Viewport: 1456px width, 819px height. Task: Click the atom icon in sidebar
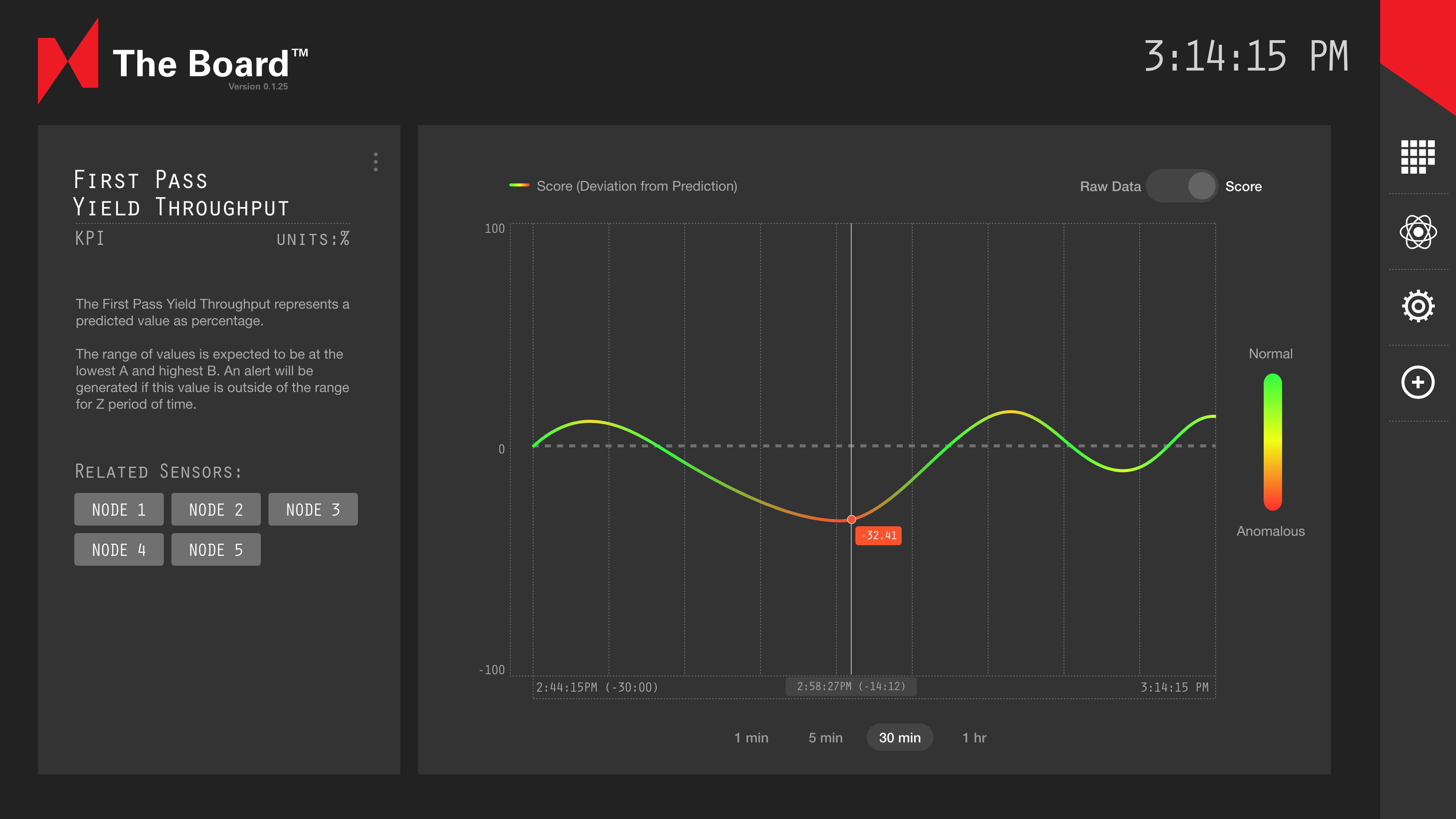tap(1418, 232)
